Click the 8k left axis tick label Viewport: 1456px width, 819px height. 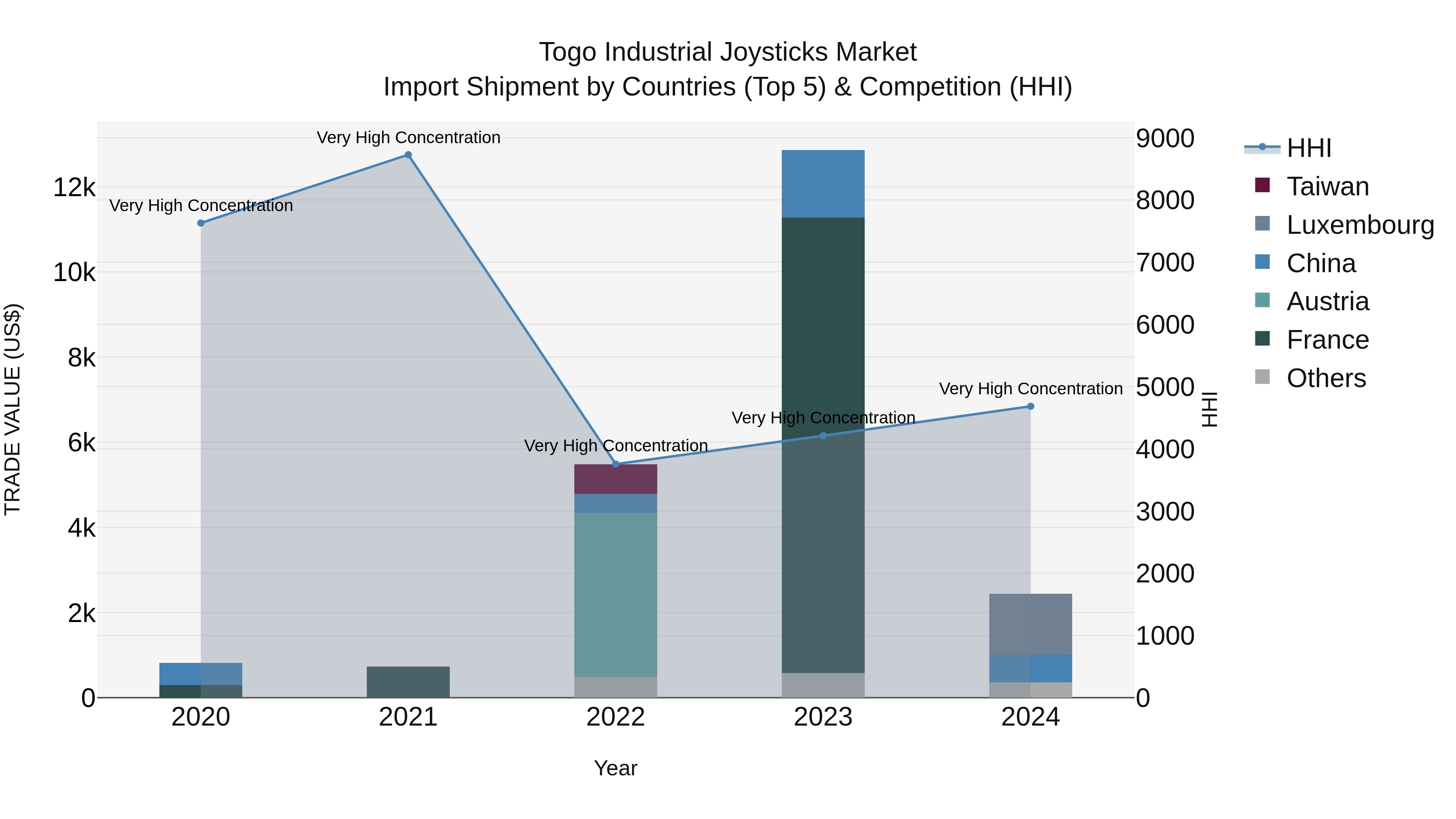[81, 358]
